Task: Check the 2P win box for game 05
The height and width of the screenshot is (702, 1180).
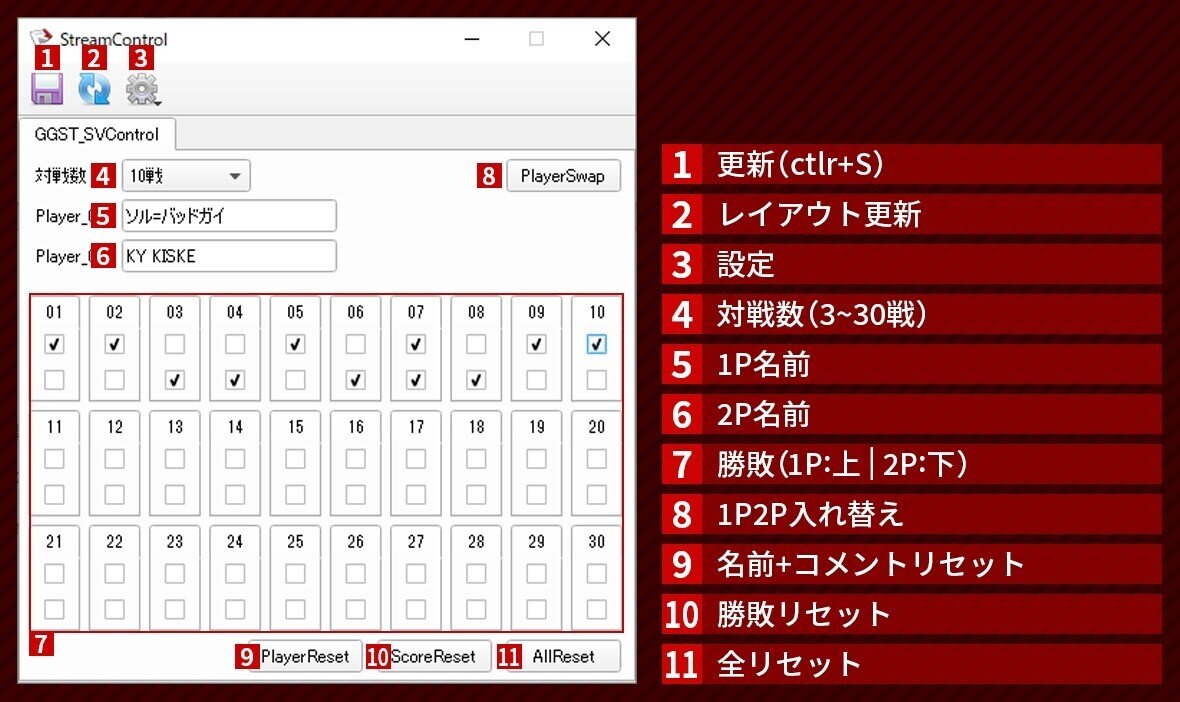Action: (294, 379)
